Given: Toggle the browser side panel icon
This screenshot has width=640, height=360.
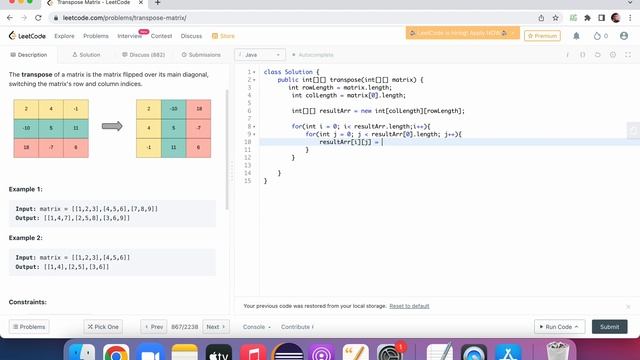Looking at the screenshot, I should point(602,18).
